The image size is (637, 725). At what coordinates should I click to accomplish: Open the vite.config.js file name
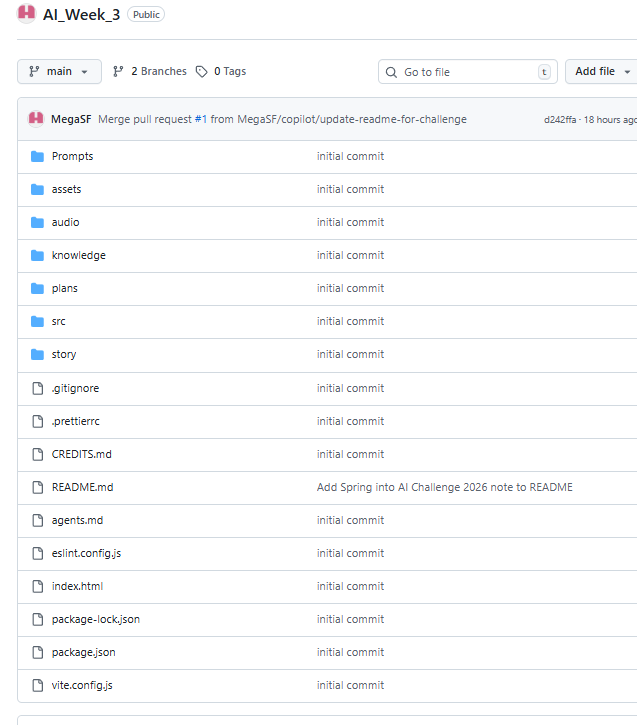82,685
